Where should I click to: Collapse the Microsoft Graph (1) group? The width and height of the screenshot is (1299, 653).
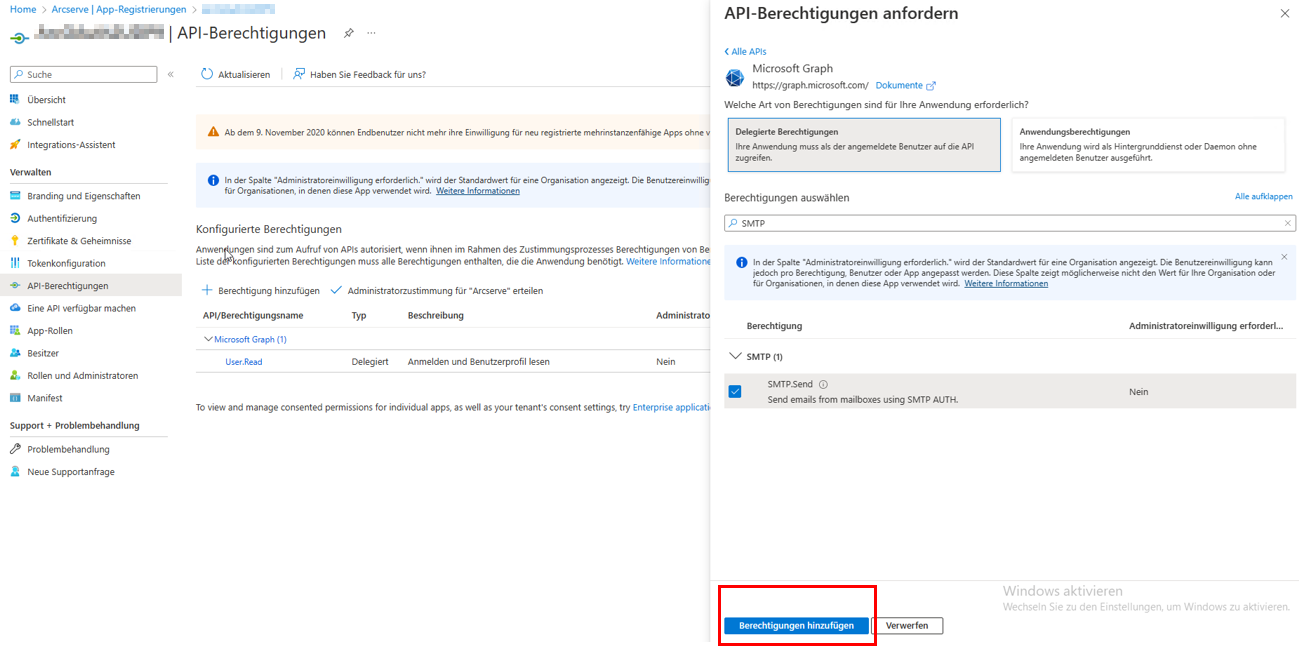coord(208,340)
